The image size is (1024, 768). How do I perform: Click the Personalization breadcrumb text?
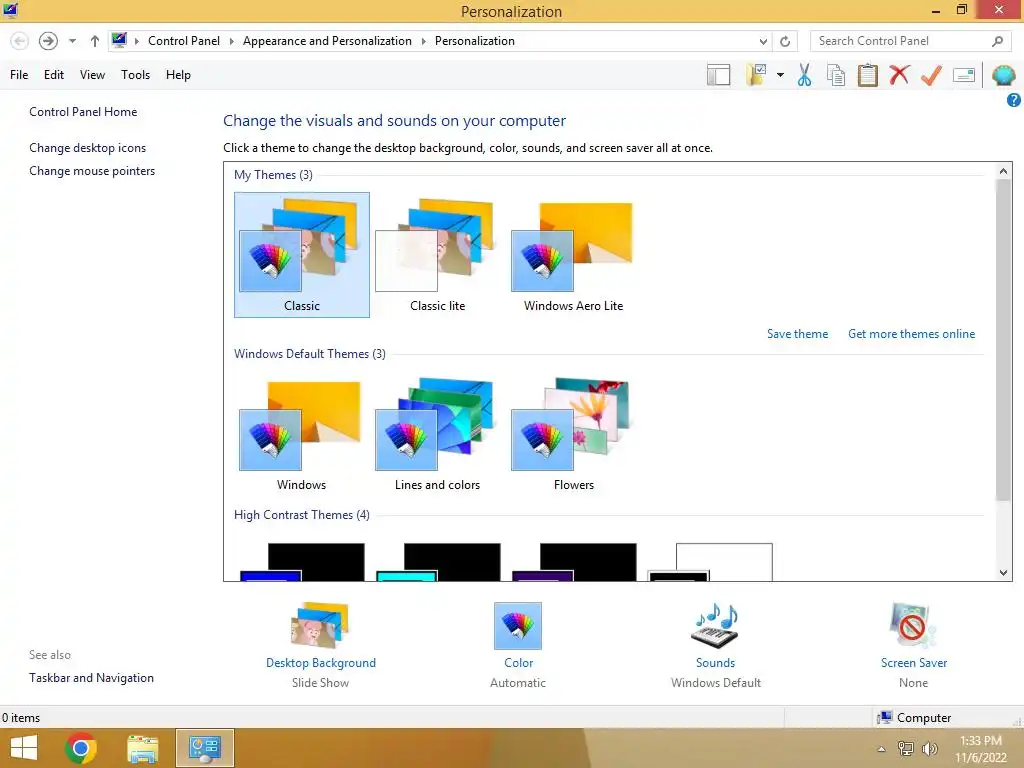[x=475, y=41]
